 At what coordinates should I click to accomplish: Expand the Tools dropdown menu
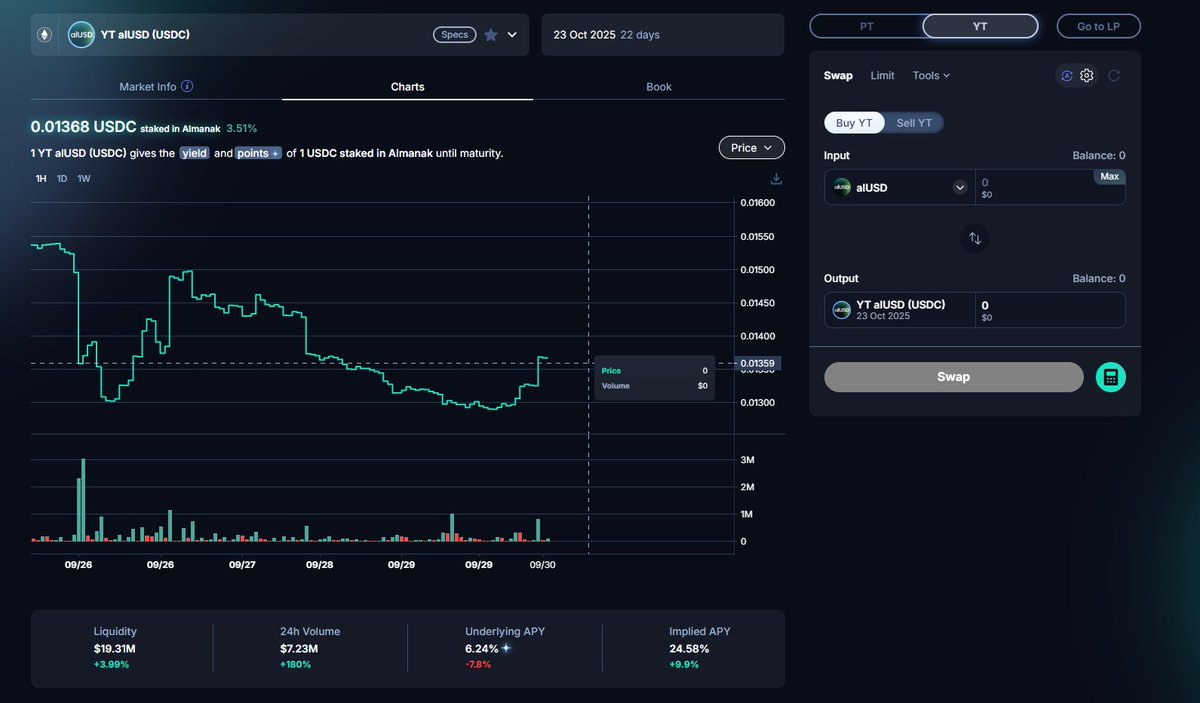931,76
